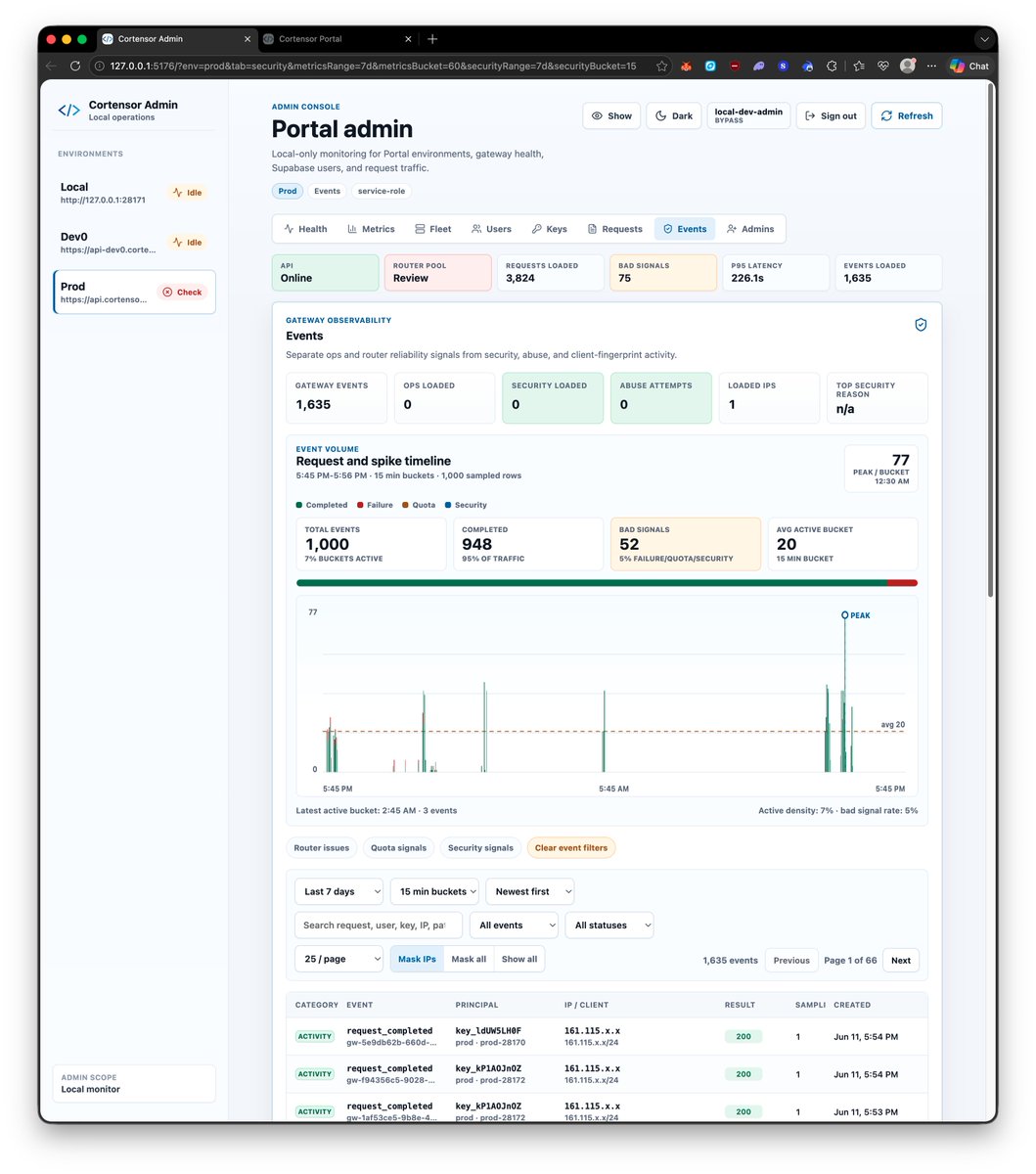Filter by Security signals
This screenshot has height=1174, width=1036.
click(480, 848)
